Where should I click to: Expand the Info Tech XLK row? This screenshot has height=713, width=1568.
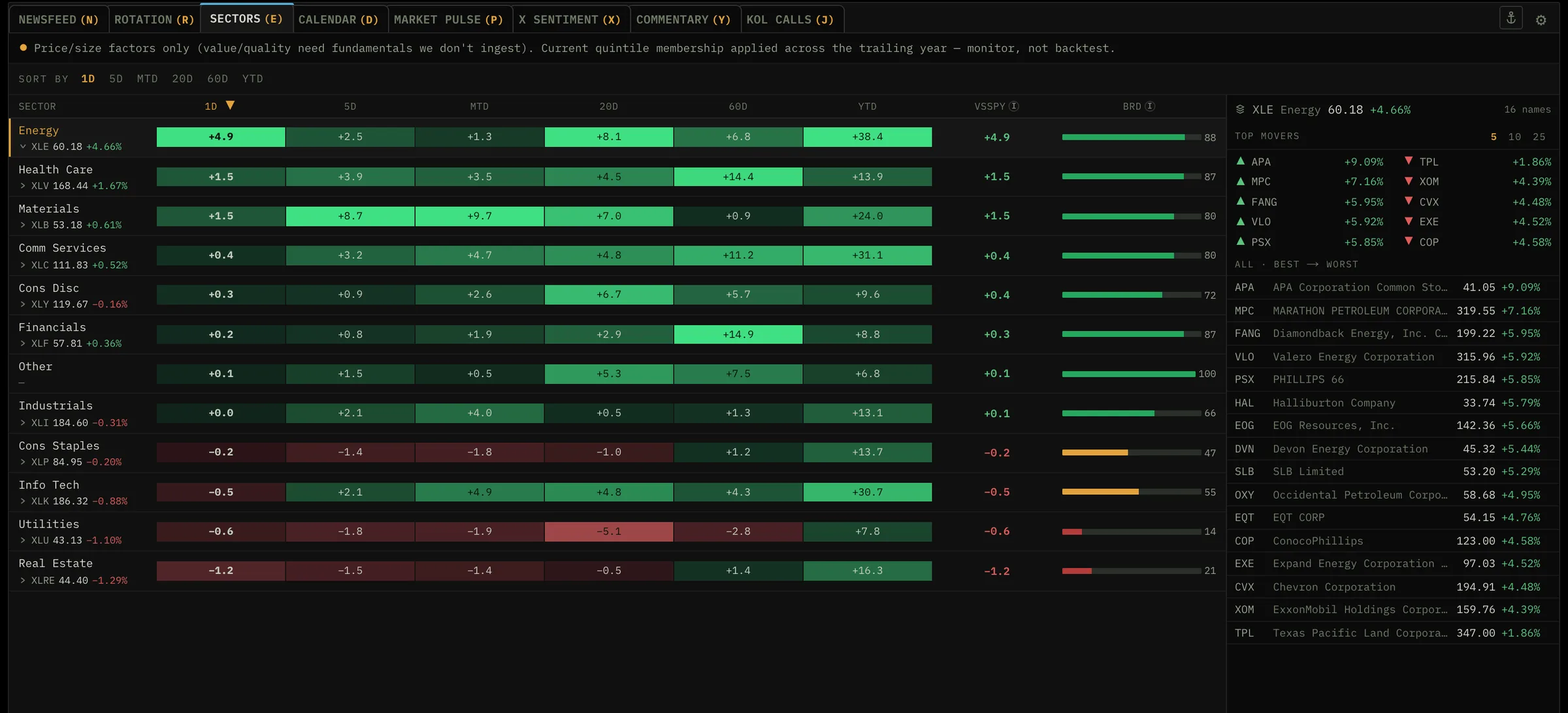pyautogui.click(x=23, y=501)
